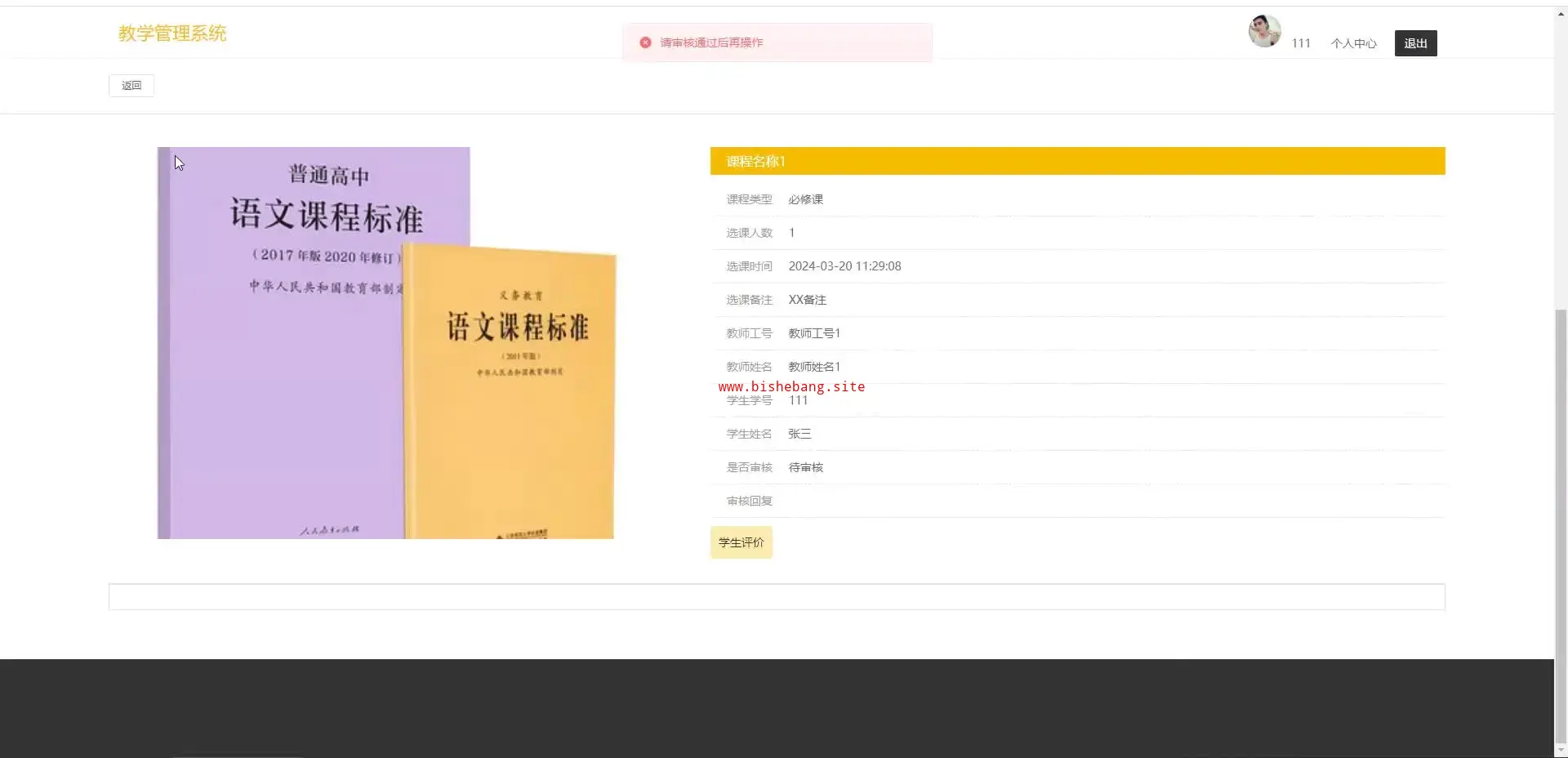Click the 教学管理系统 site title
The width and height of the screenshot is (1568, 758).
[172, 33]
